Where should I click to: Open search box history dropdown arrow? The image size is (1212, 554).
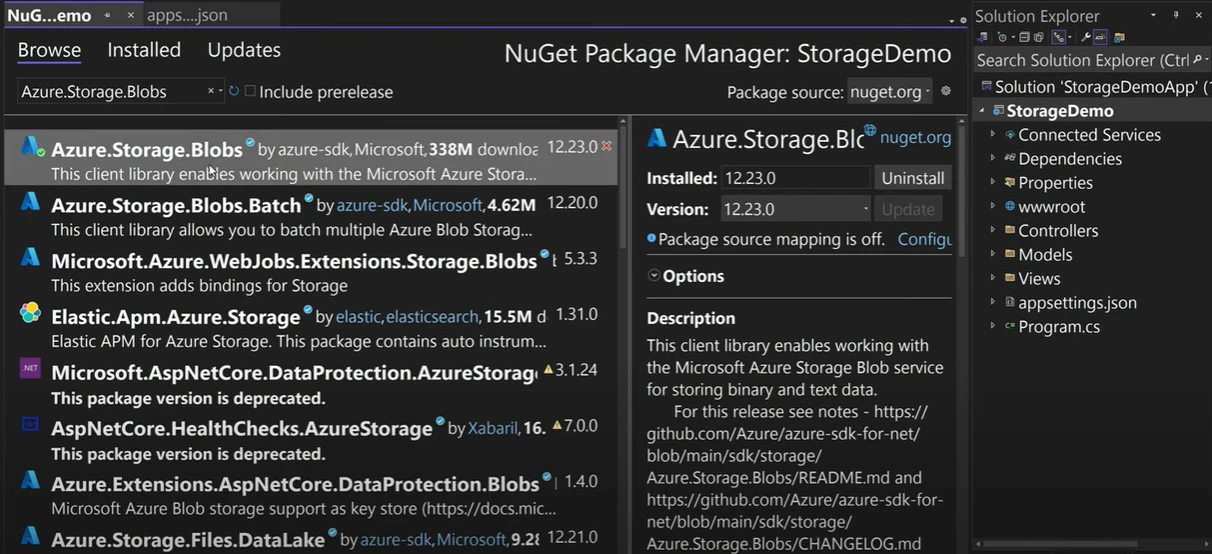tap(220, 91)
